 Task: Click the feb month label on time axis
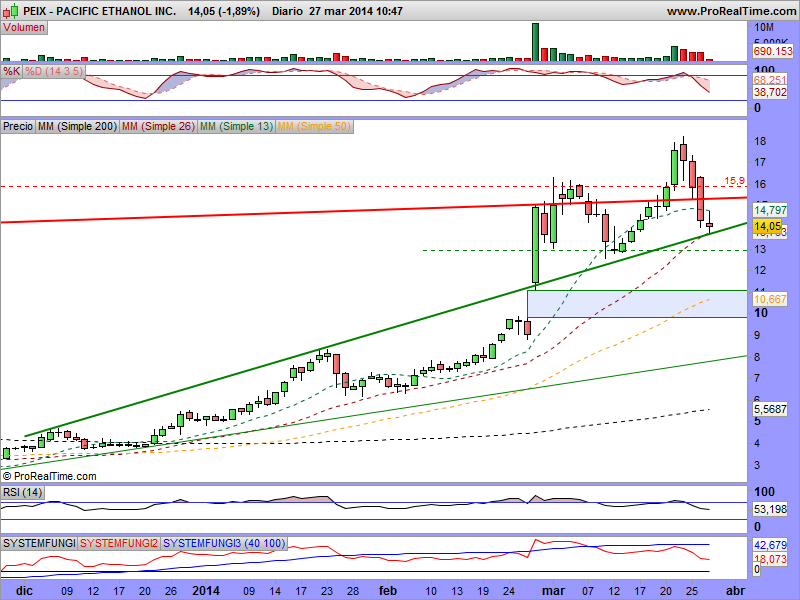point(388,591)
